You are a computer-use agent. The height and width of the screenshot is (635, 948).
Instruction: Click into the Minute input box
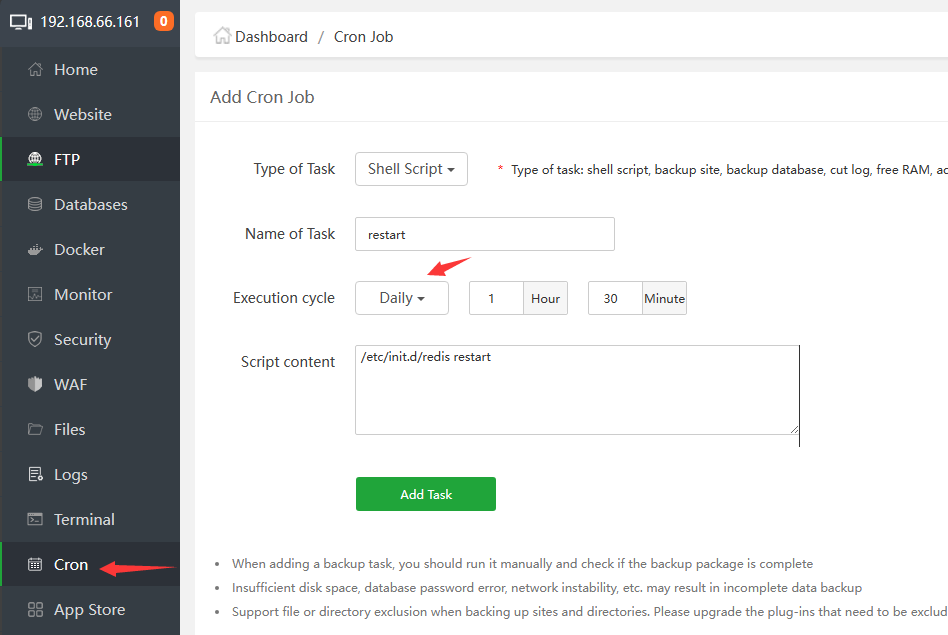[615, 298]
